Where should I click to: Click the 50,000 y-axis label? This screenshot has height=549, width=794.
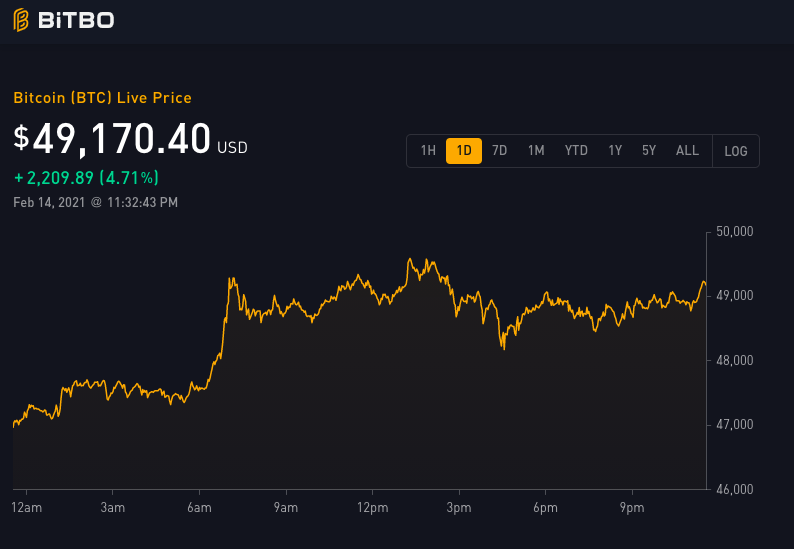734,231
